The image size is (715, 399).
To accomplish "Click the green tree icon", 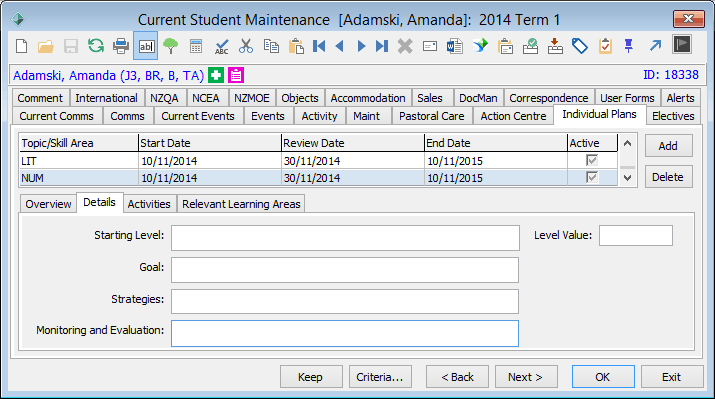I will pyautogui.click(x=171, y=46).
